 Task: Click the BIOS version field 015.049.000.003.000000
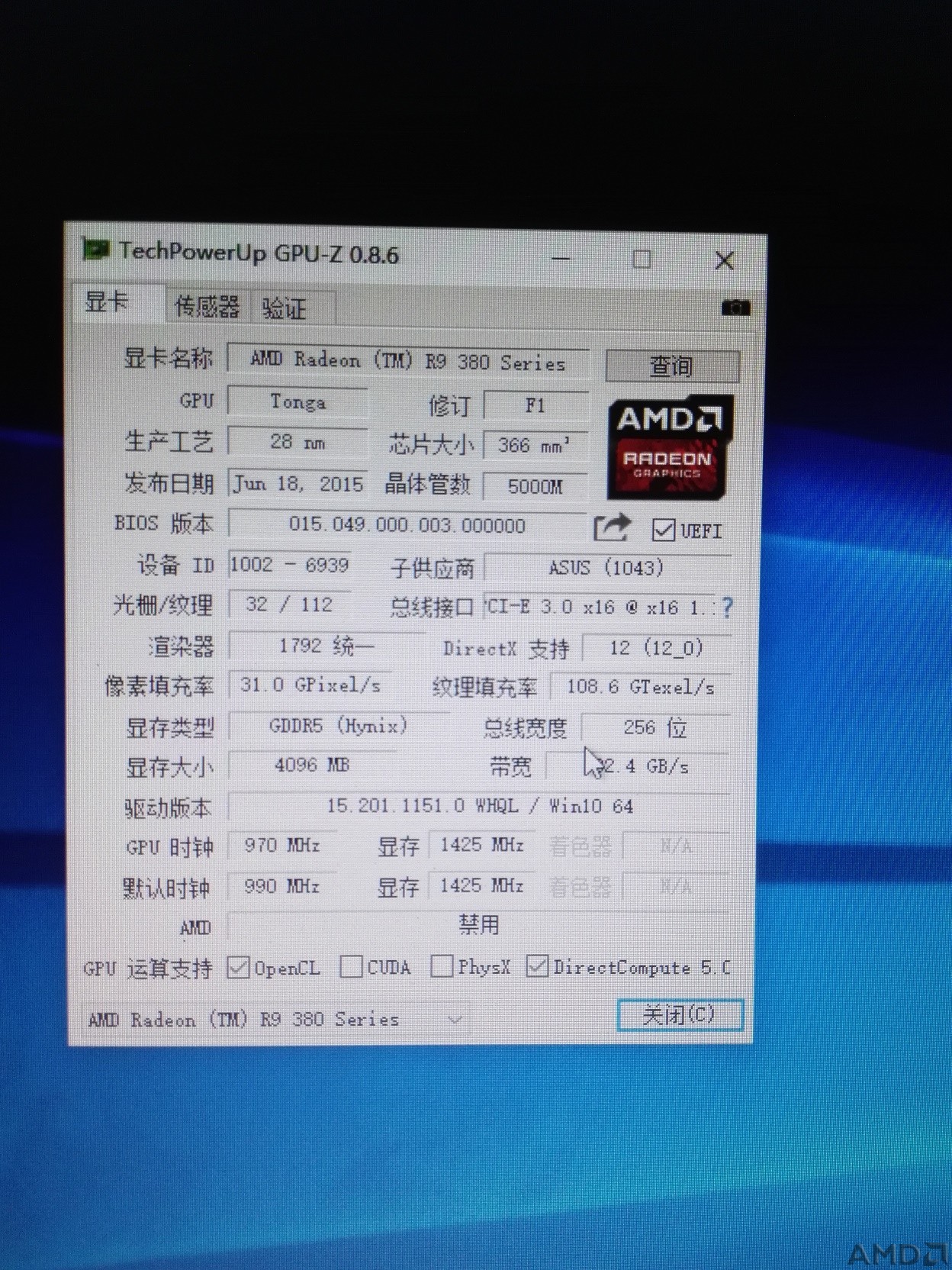407,525
